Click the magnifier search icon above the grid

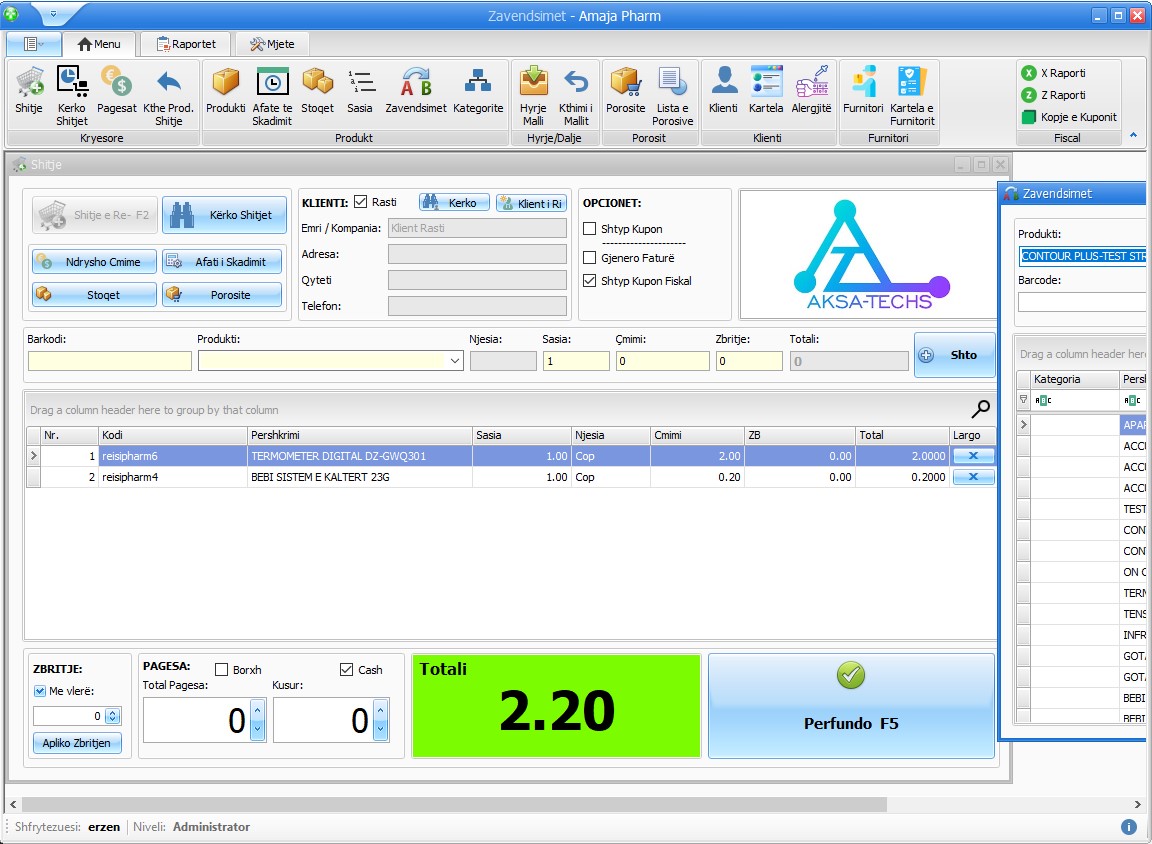pos(981,408)
